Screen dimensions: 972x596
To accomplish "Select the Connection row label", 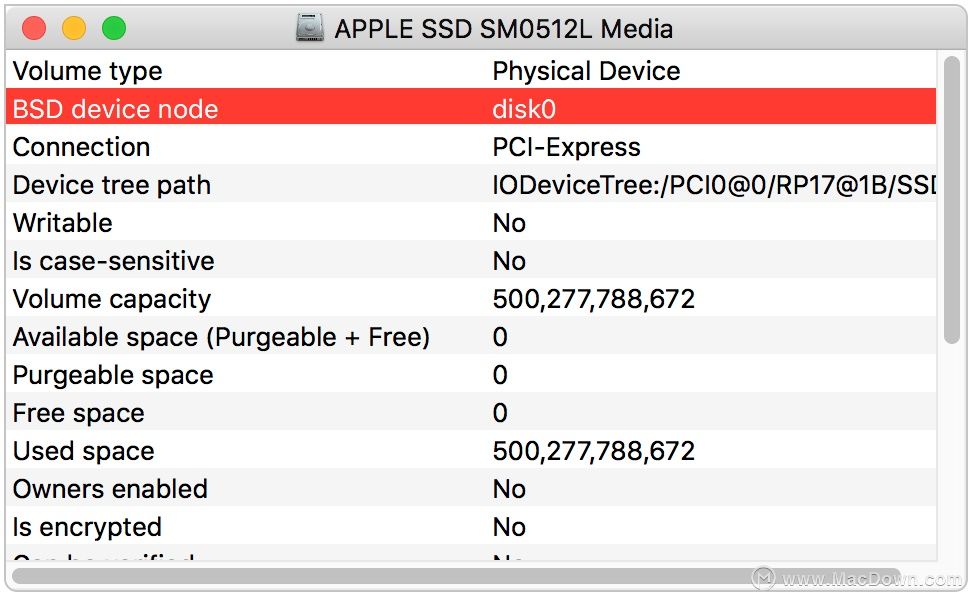I will (81, 148).
